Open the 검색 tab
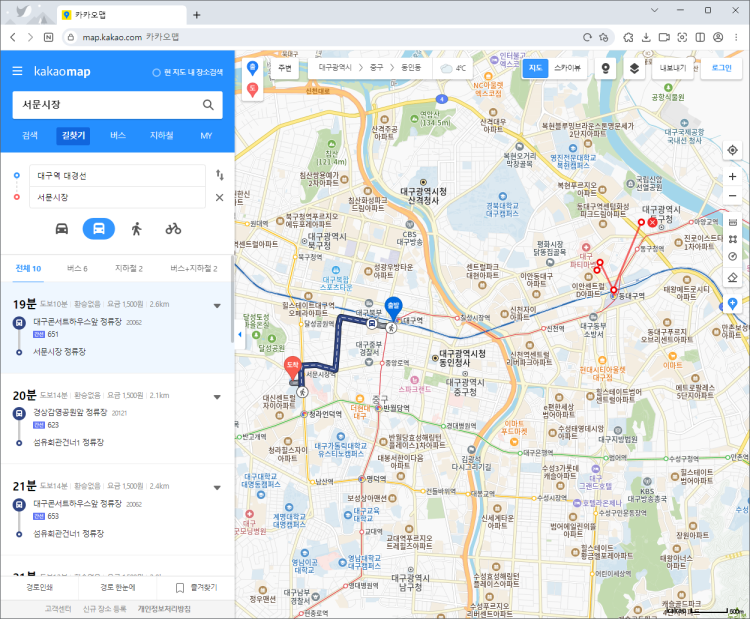The width and height of the screenshot is (750, 619). [x=30, y=135]
